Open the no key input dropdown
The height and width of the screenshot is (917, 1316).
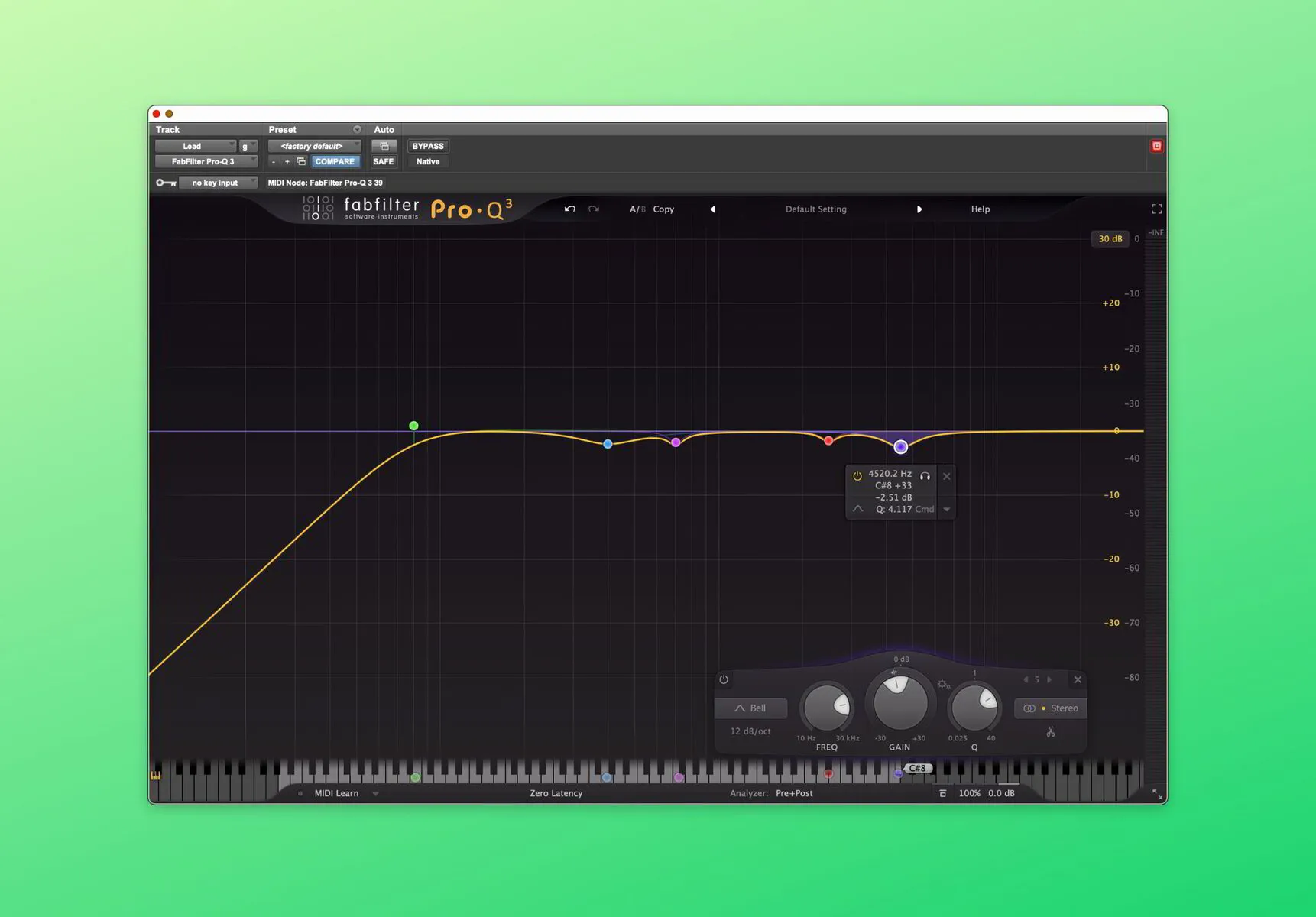(x=218, y=183)
